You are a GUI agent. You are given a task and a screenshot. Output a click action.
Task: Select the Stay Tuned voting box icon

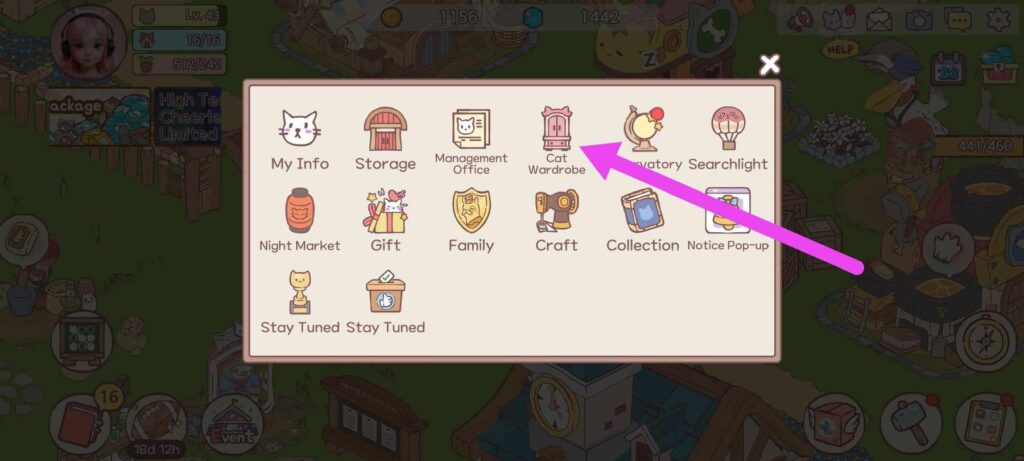385,293
